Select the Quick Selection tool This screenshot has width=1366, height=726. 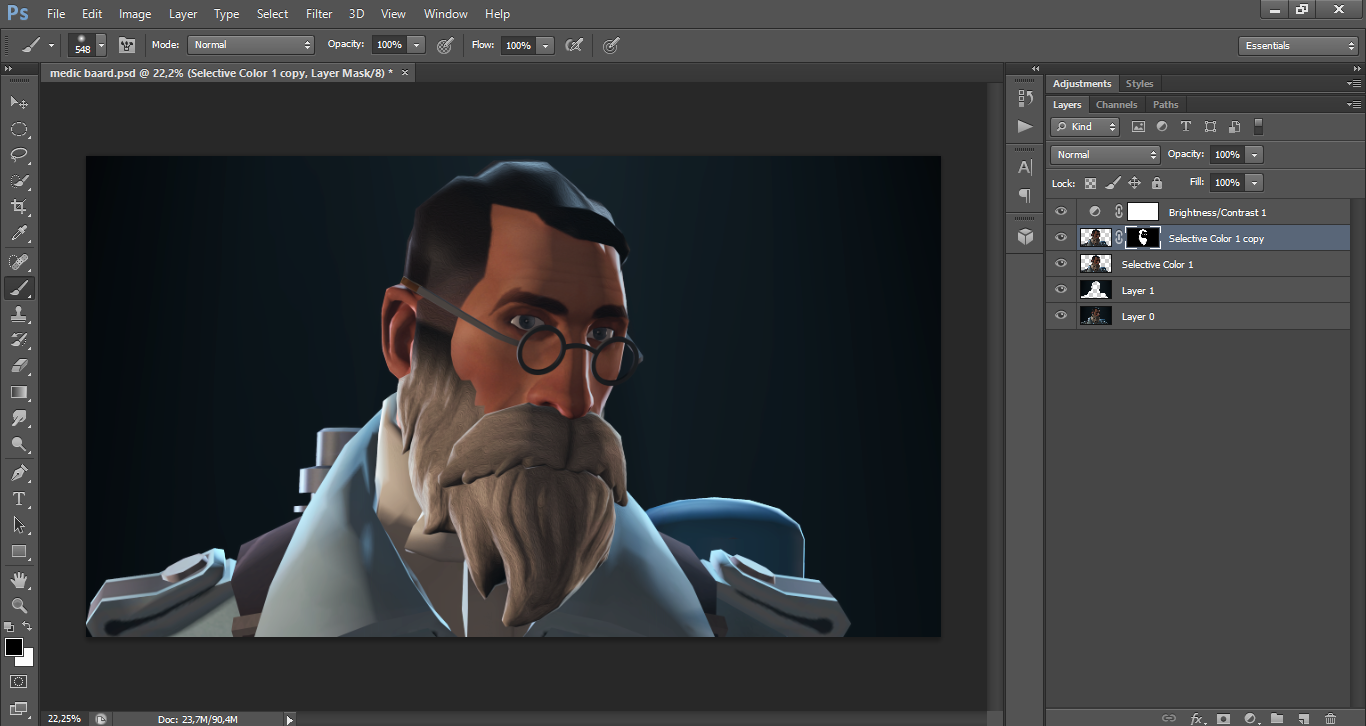pyautogui.click(x=19, y=181)
